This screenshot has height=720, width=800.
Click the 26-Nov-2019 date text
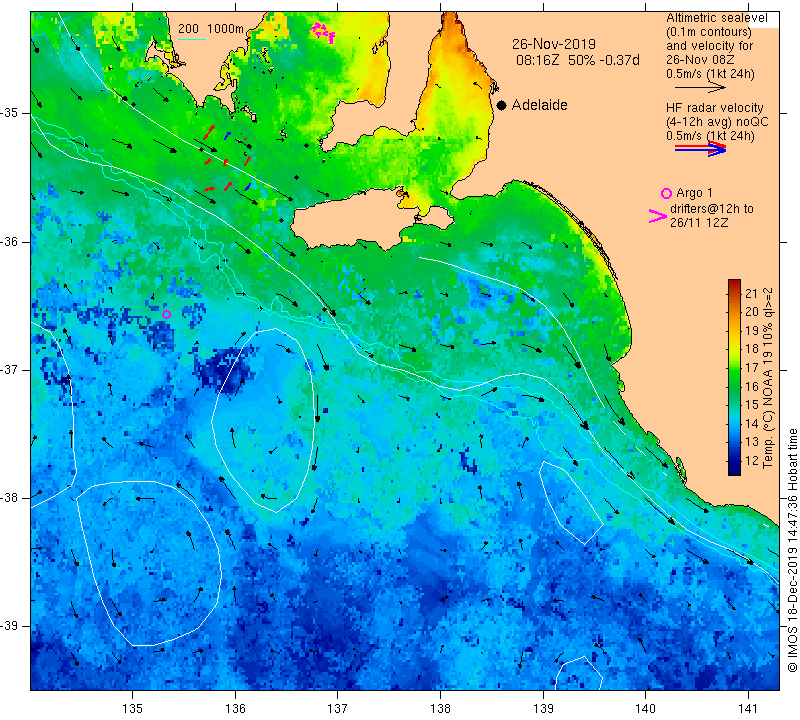(x=554, y=44)
